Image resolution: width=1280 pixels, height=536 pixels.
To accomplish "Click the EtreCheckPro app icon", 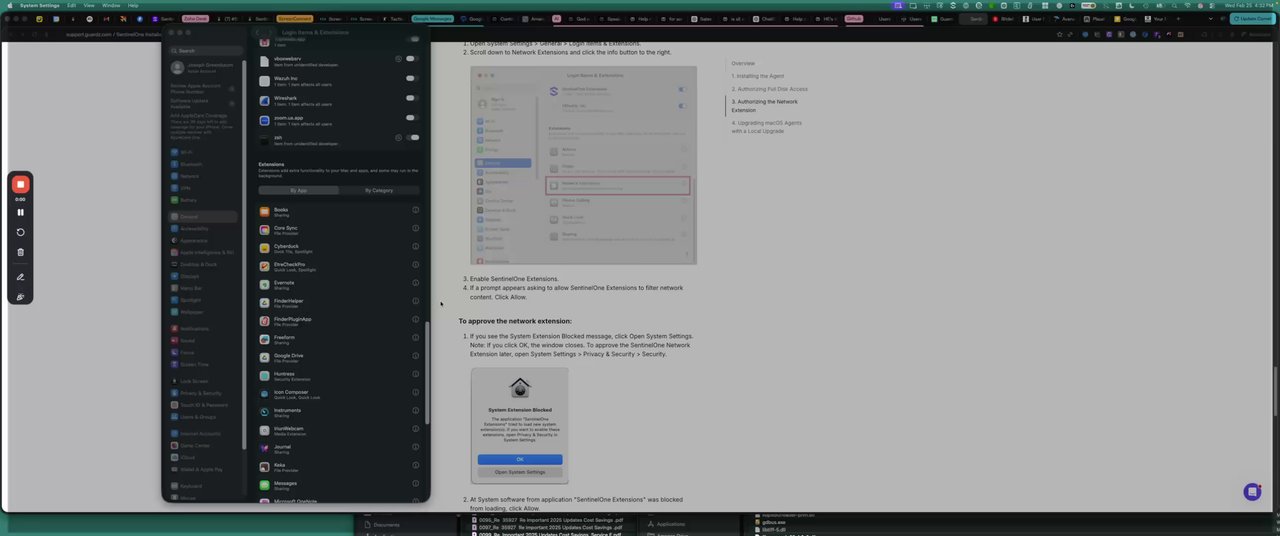I will (264, 266).
